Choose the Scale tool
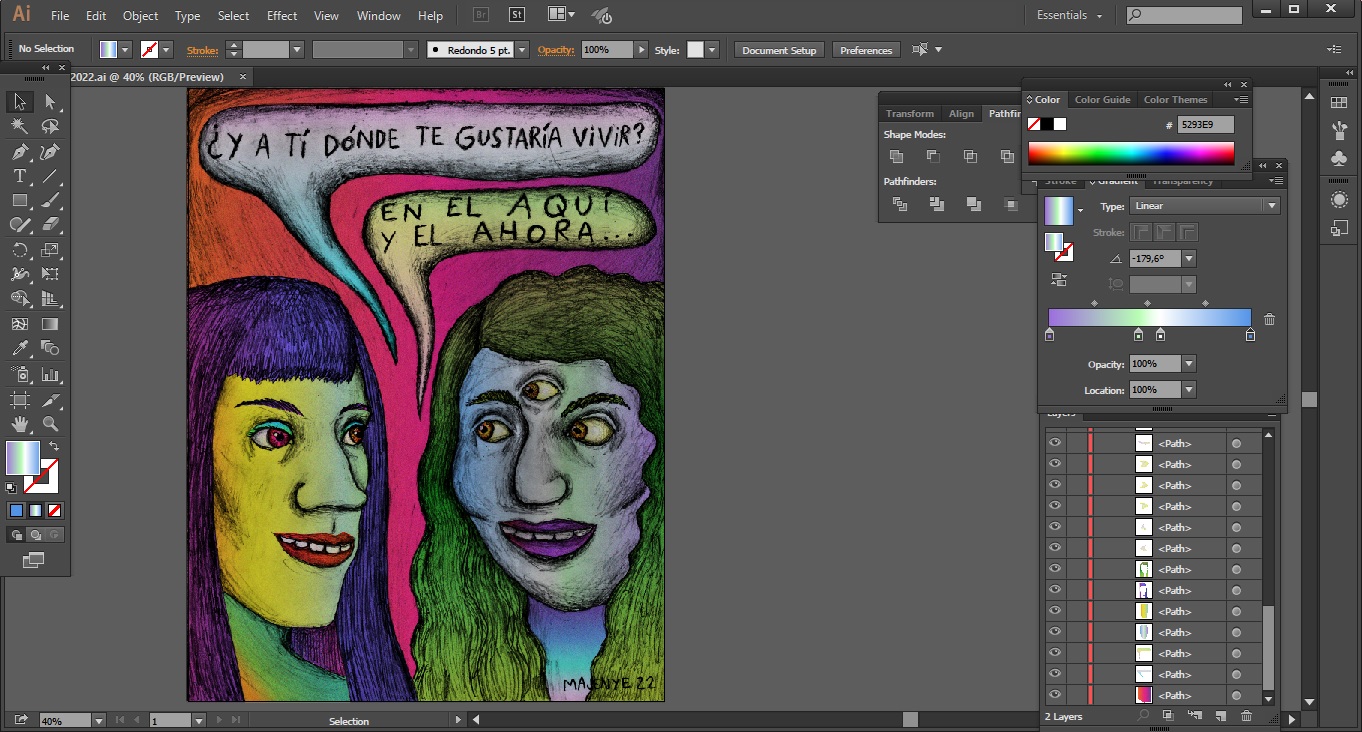 [x=50, y=250]
